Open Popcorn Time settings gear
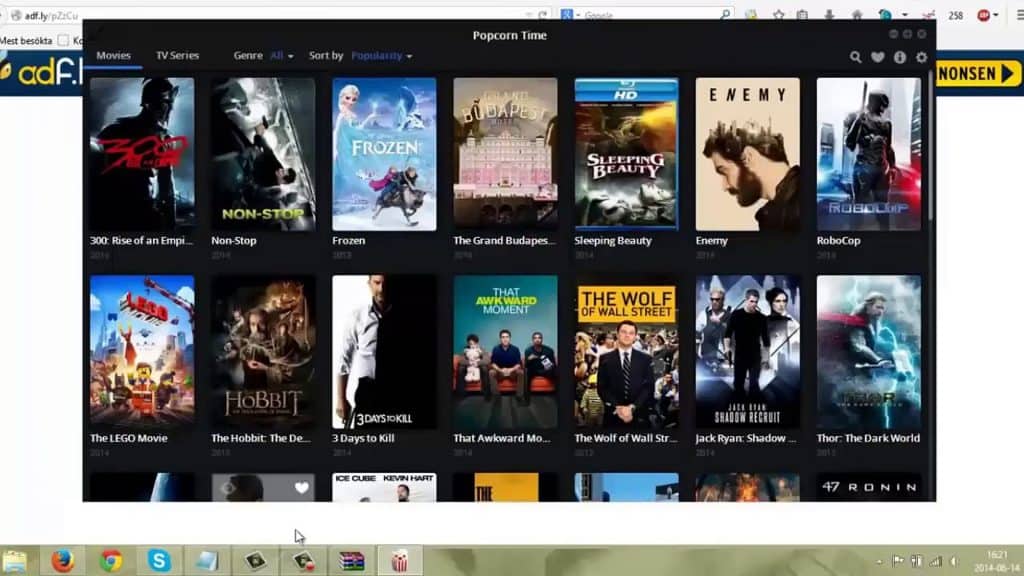This screenshot has width=1024, height=576. click(x=921, y=57)
